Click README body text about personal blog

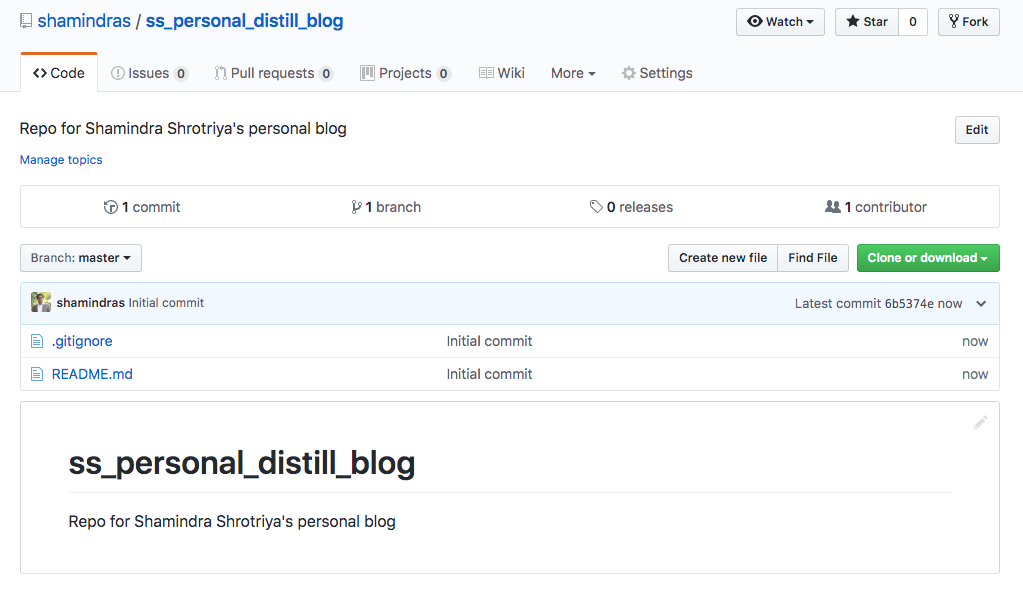pos(232,522)
